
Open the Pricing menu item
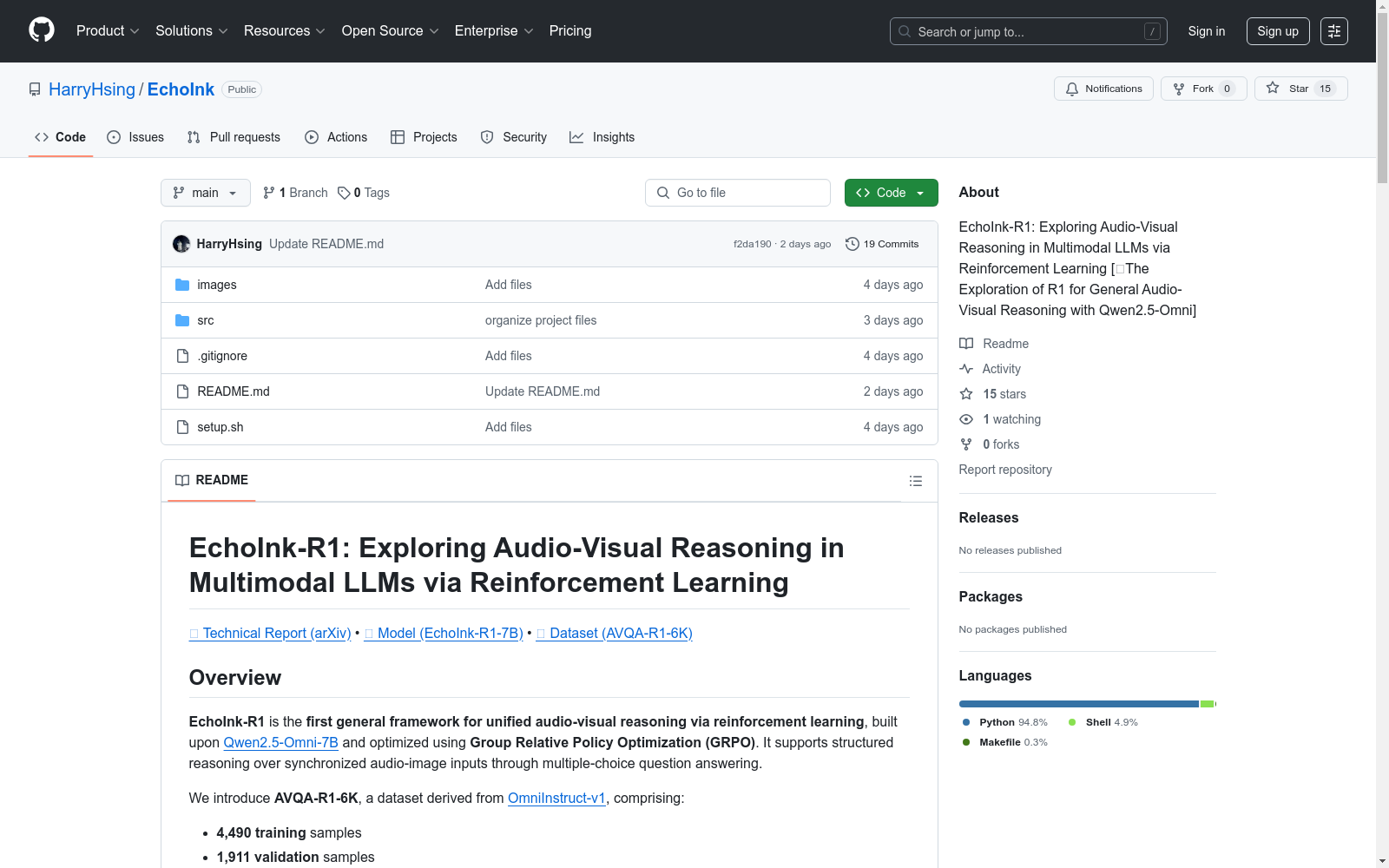[x=570, y=31]
